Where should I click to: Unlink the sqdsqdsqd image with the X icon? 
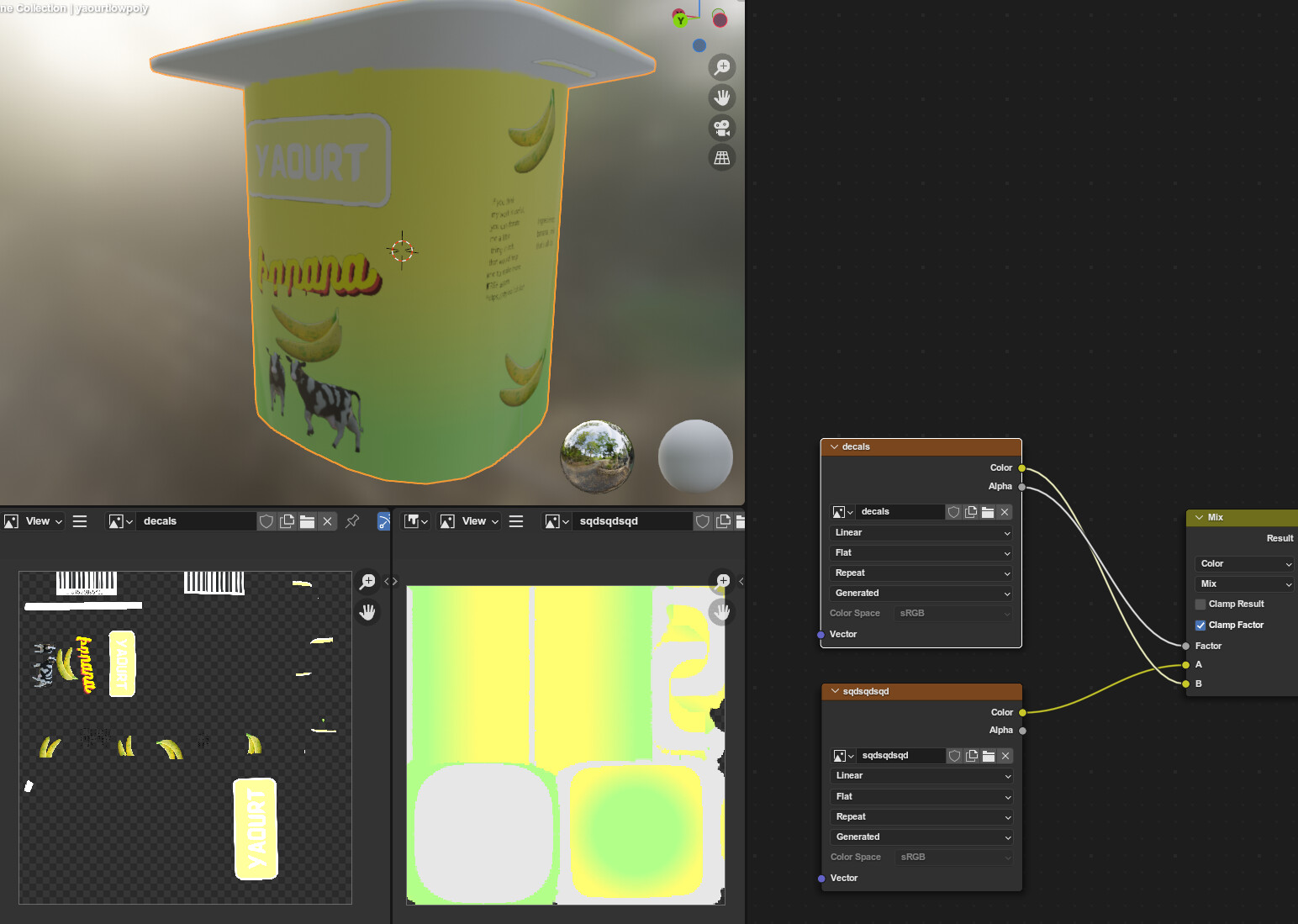(1005, 755)
